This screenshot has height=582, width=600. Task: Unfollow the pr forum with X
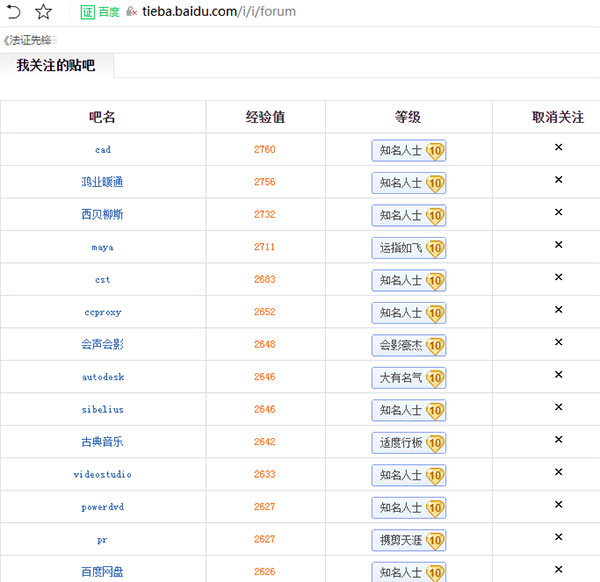pos(558,537)
